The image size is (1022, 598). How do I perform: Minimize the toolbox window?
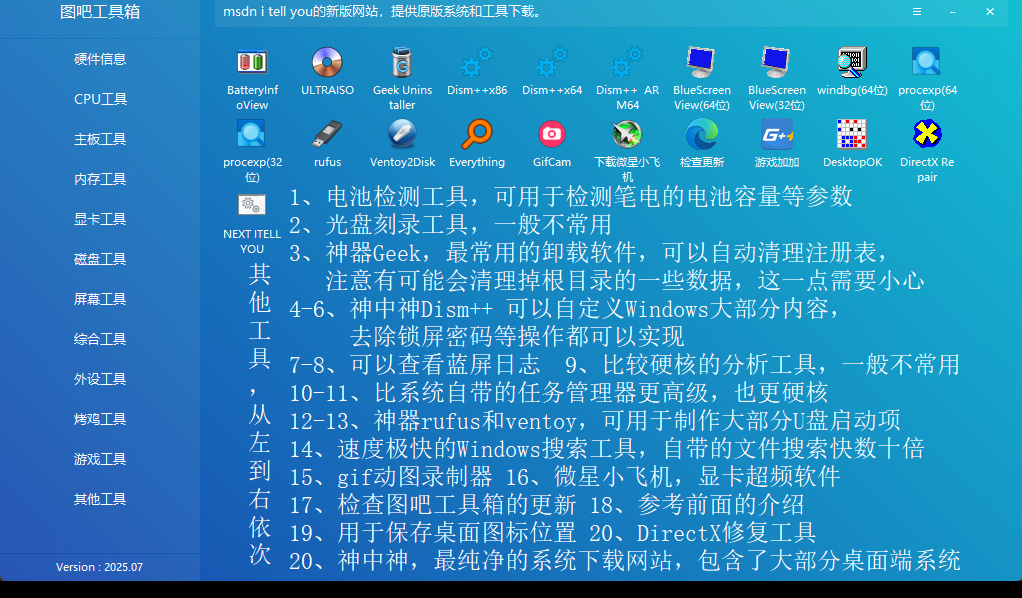(x=953, y=12)
